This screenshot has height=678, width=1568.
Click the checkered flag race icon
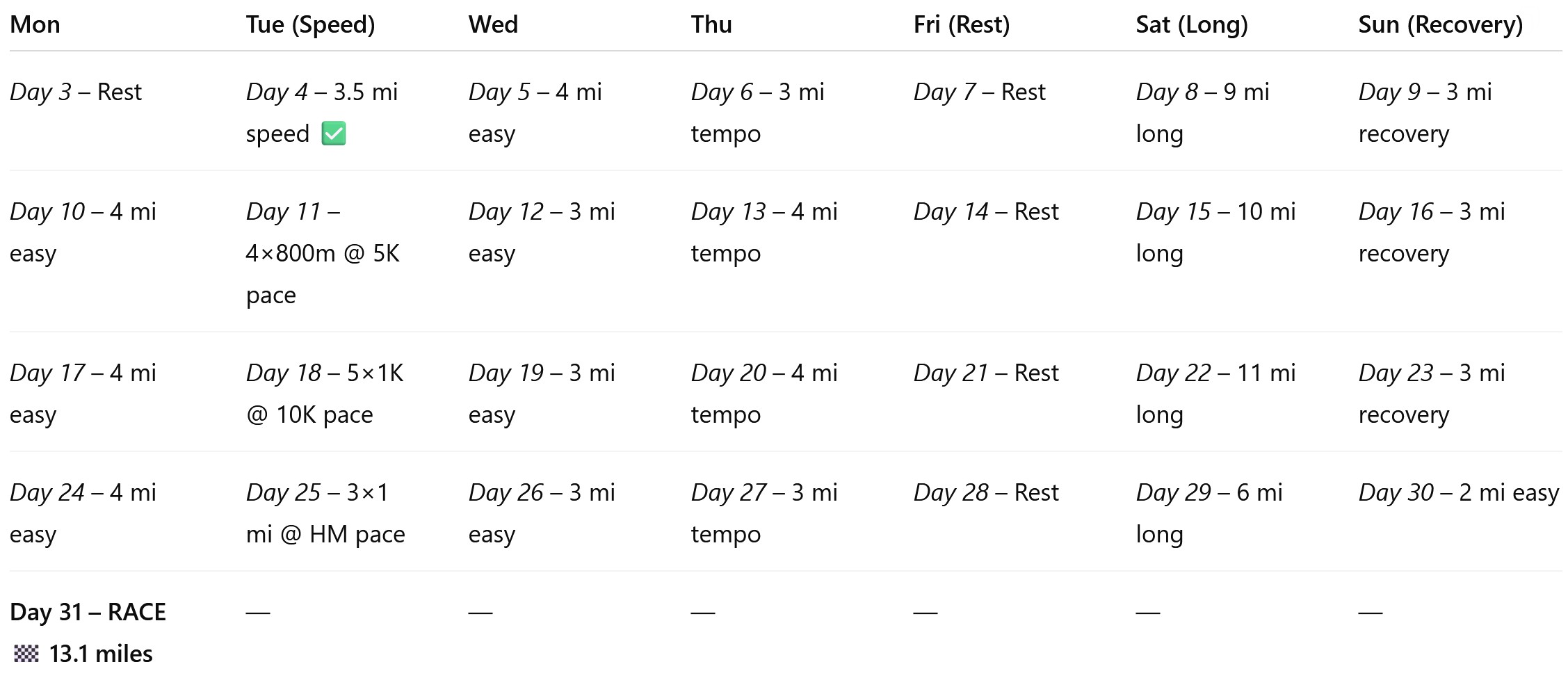pos(26,654)
